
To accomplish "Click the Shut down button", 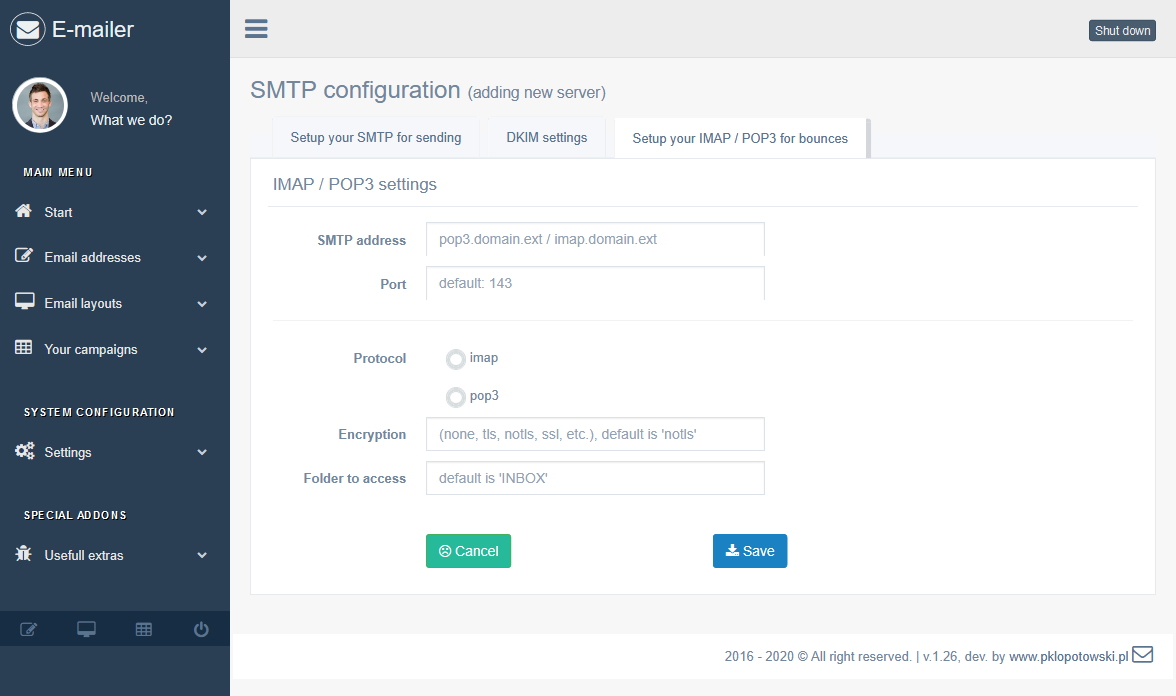I will pyautogui.click(x=1122, y=31).
